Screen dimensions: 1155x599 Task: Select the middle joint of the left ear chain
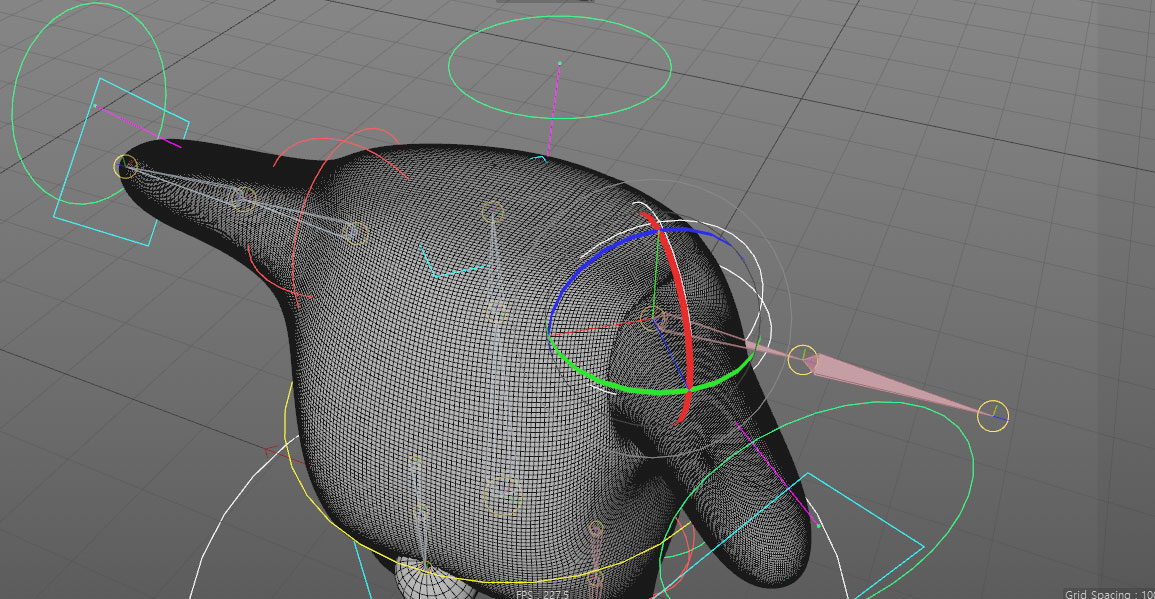pos(241,198)
